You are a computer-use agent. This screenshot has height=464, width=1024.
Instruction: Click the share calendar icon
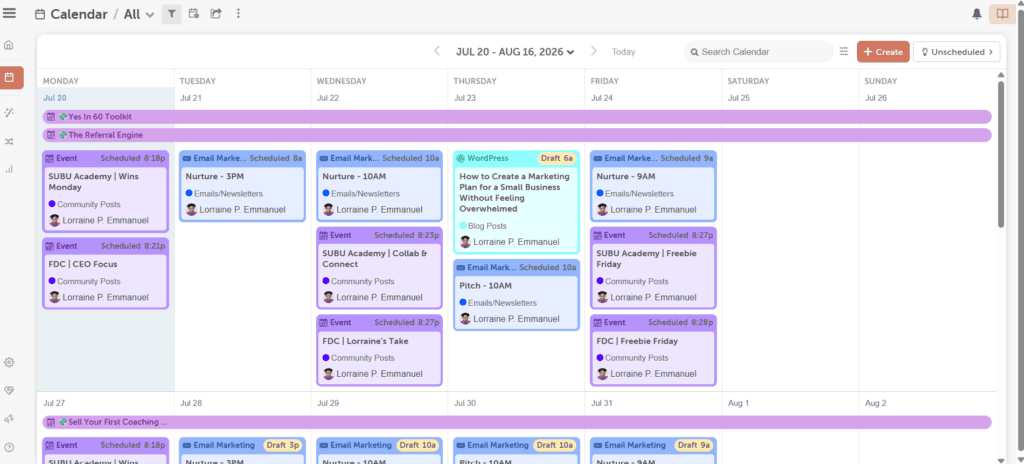click(x=216, y=14)
